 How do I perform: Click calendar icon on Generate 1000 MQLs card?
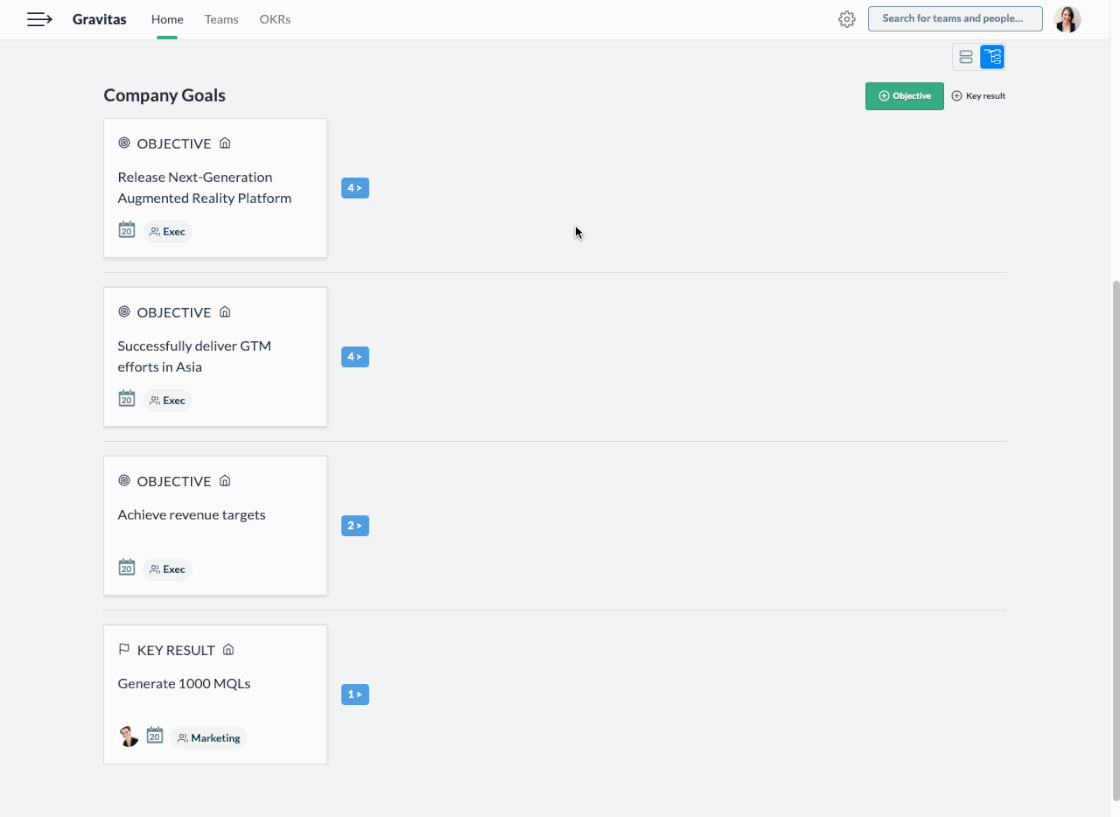pyautogui.click(x=155, y=736)
